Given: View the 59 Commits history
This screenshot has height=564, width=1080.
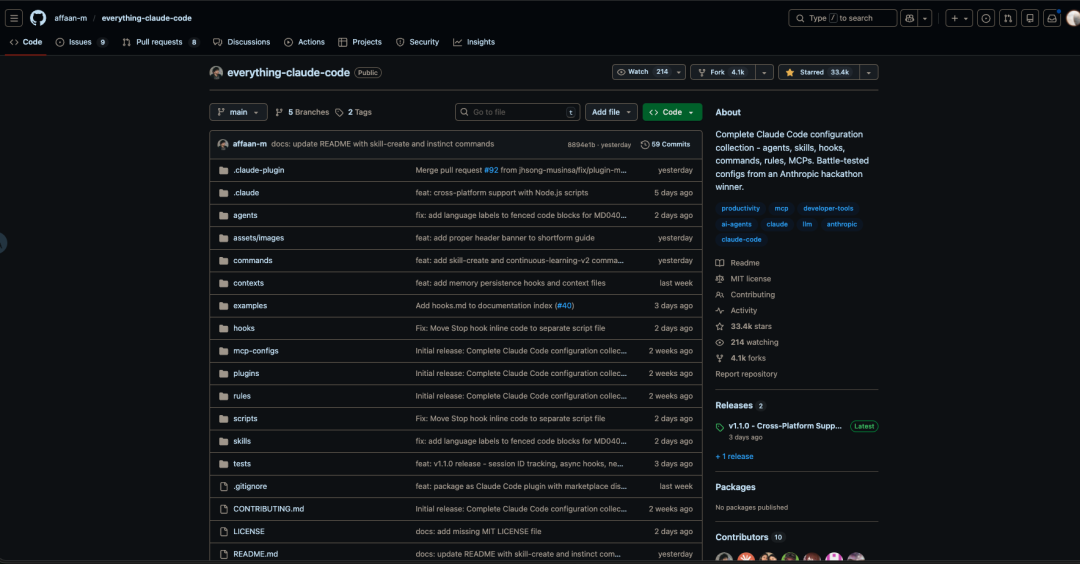Looking at the screenshot, I should point(665,145).
